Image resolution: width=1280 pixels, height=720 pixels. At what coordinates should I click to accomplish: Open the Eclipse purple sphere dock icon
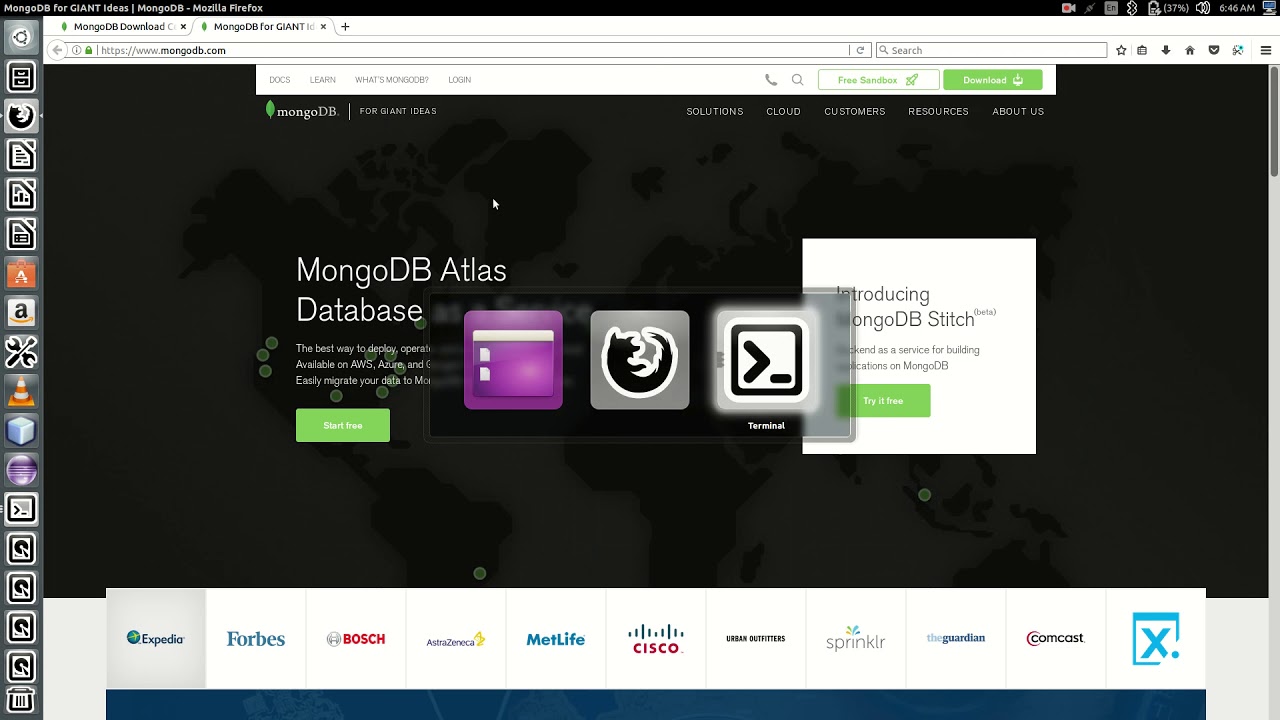[21, 470]
